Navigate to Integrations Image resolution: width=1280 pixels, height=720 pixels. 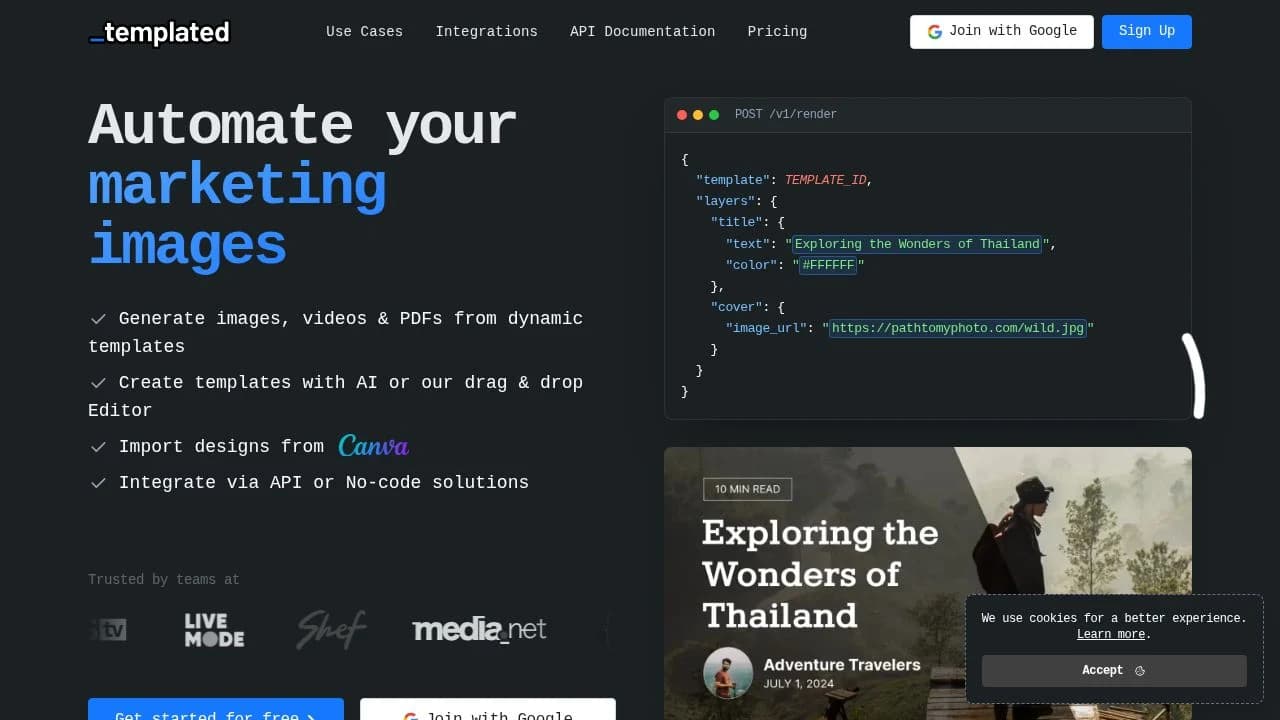[486, 31]
